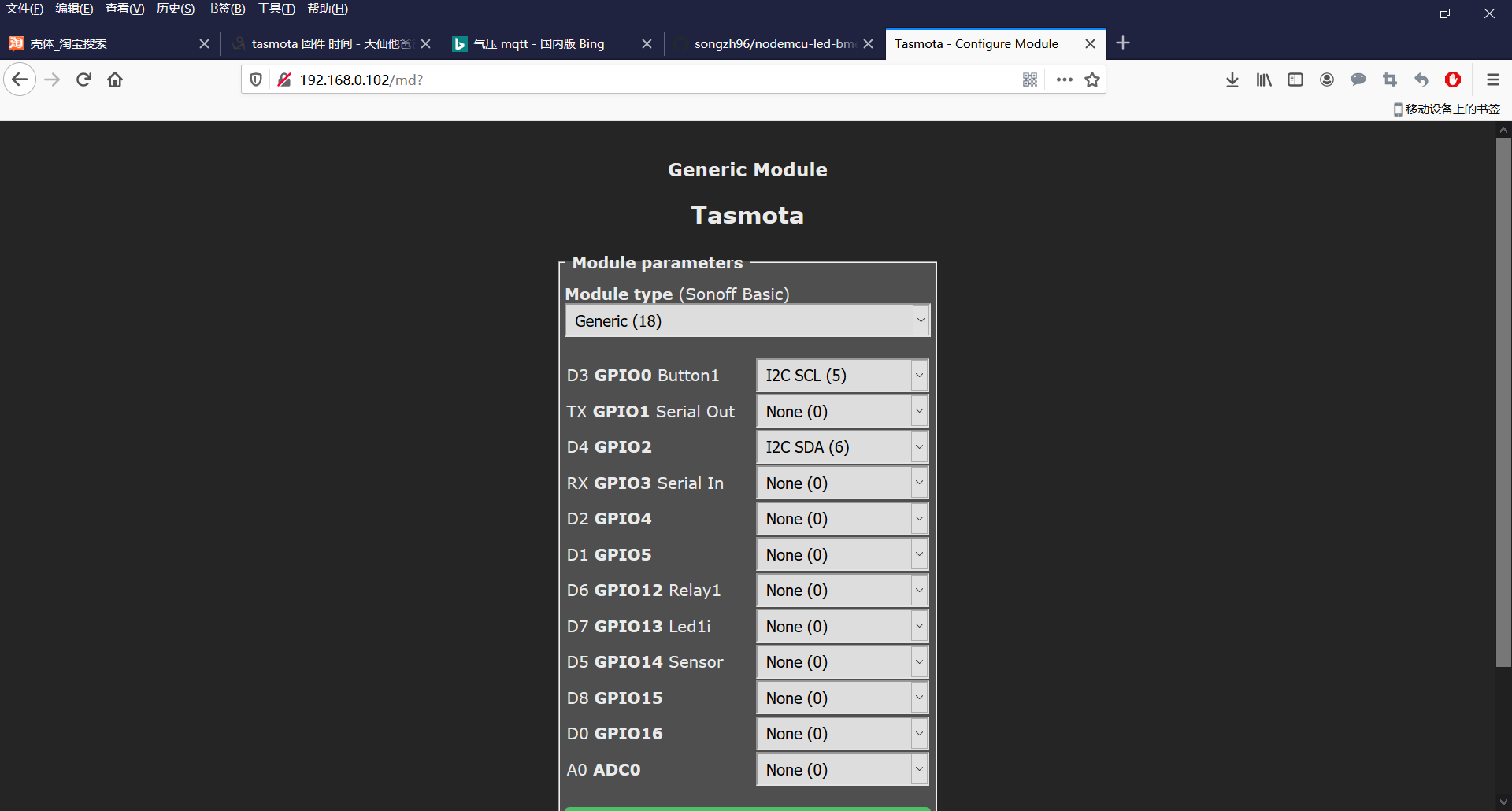Switch to the songzh96/nodemcu-led tab

click(x=774, y=44)
